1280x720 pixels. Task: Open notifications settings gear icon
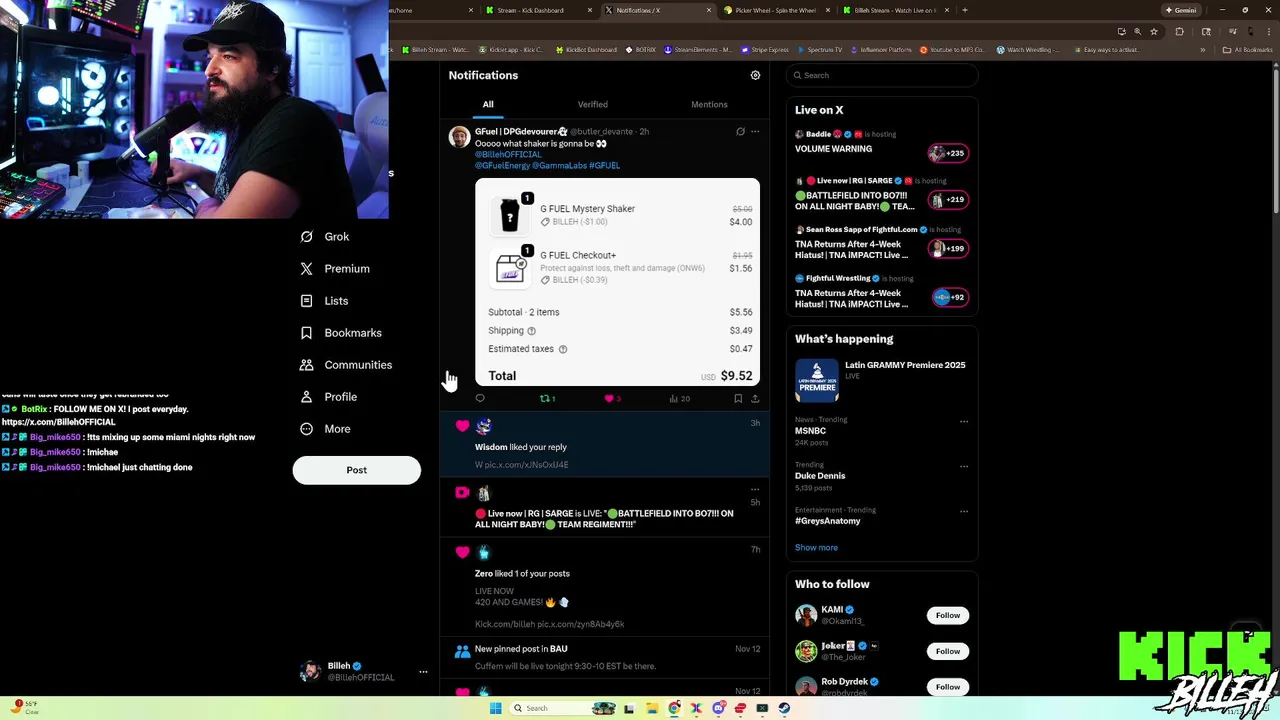(x=755, y=75)
